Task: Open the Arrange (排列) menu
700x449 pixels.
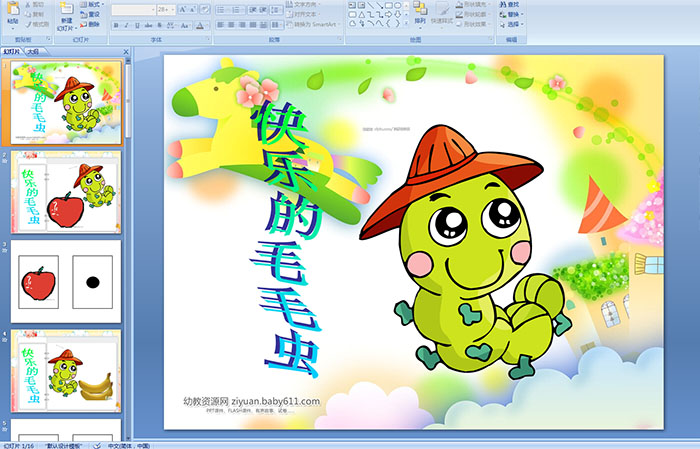Action: pyautogui.click(x=420, y=15)
